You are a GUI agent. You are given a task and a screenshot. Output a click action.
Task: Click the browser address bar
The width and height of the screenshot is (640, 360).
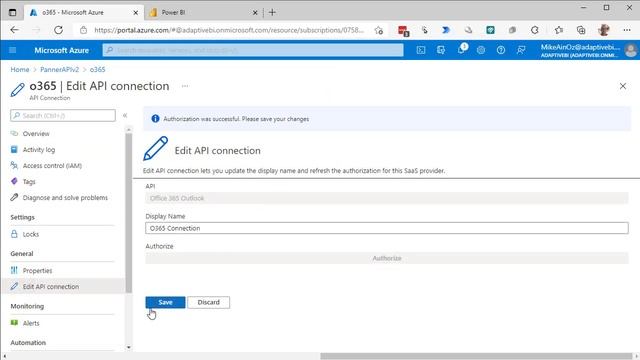click(229, 30)
